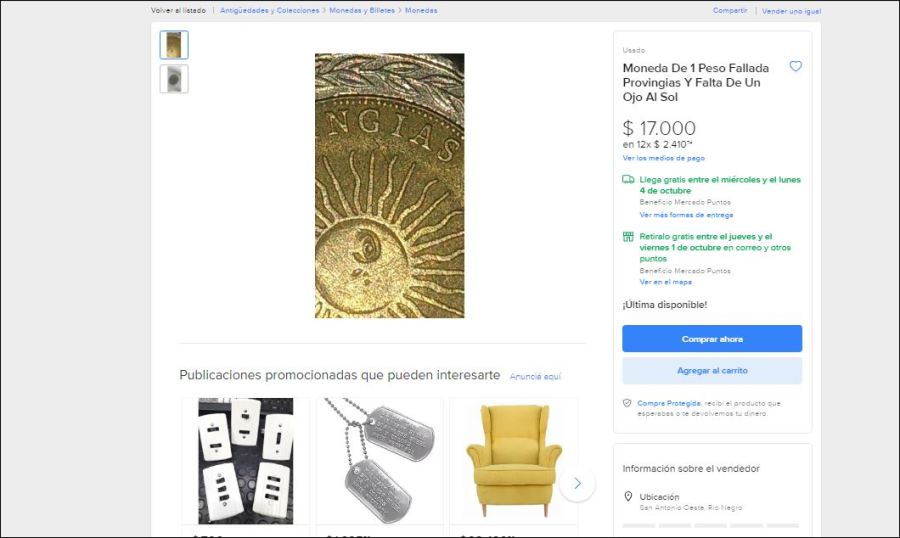Open Ver más formas de entrega
The width and height of the screenshot is (900, 538).
coord(686,215)
